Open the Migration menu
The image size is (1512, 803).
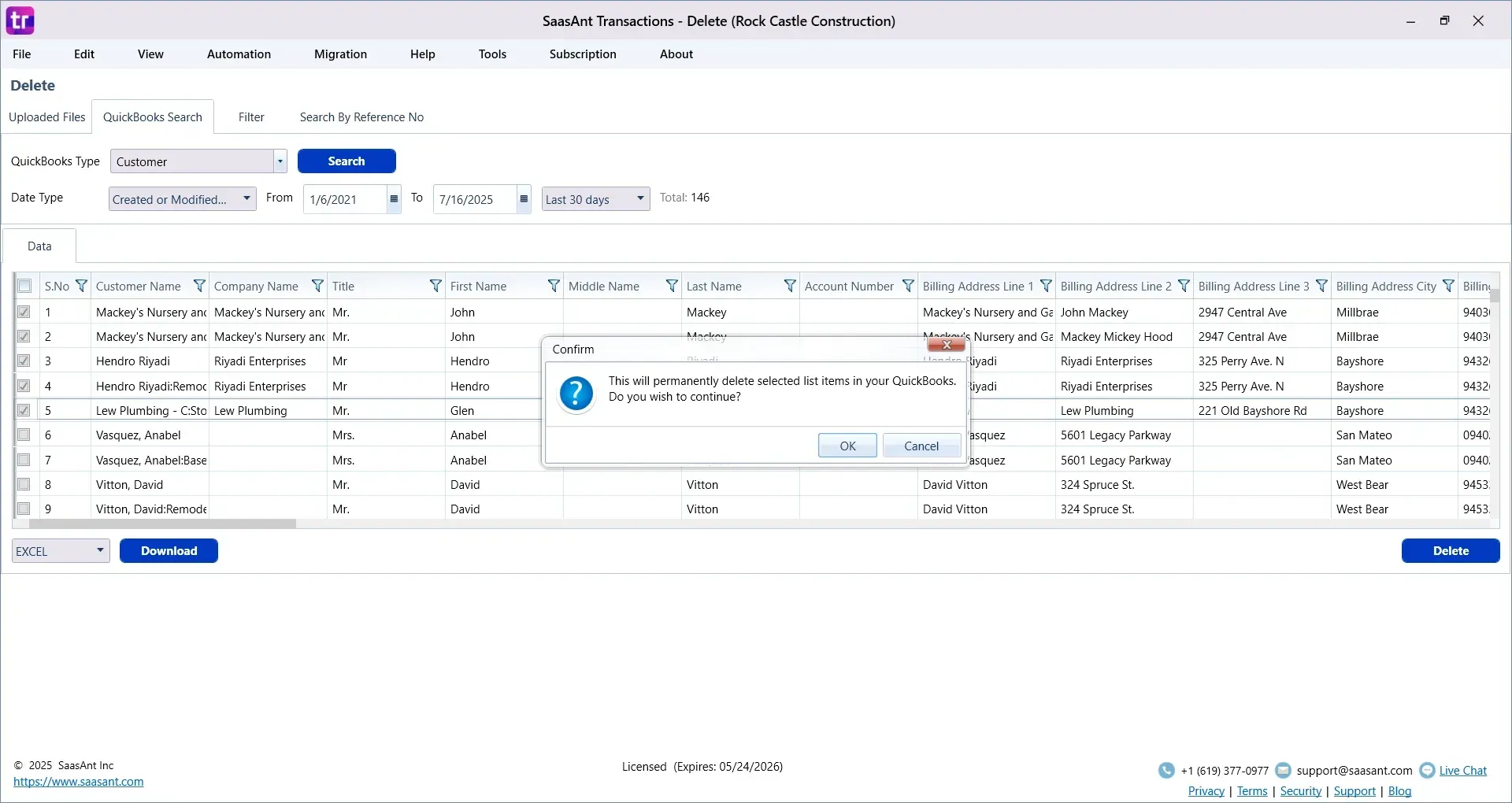point(340,54)
